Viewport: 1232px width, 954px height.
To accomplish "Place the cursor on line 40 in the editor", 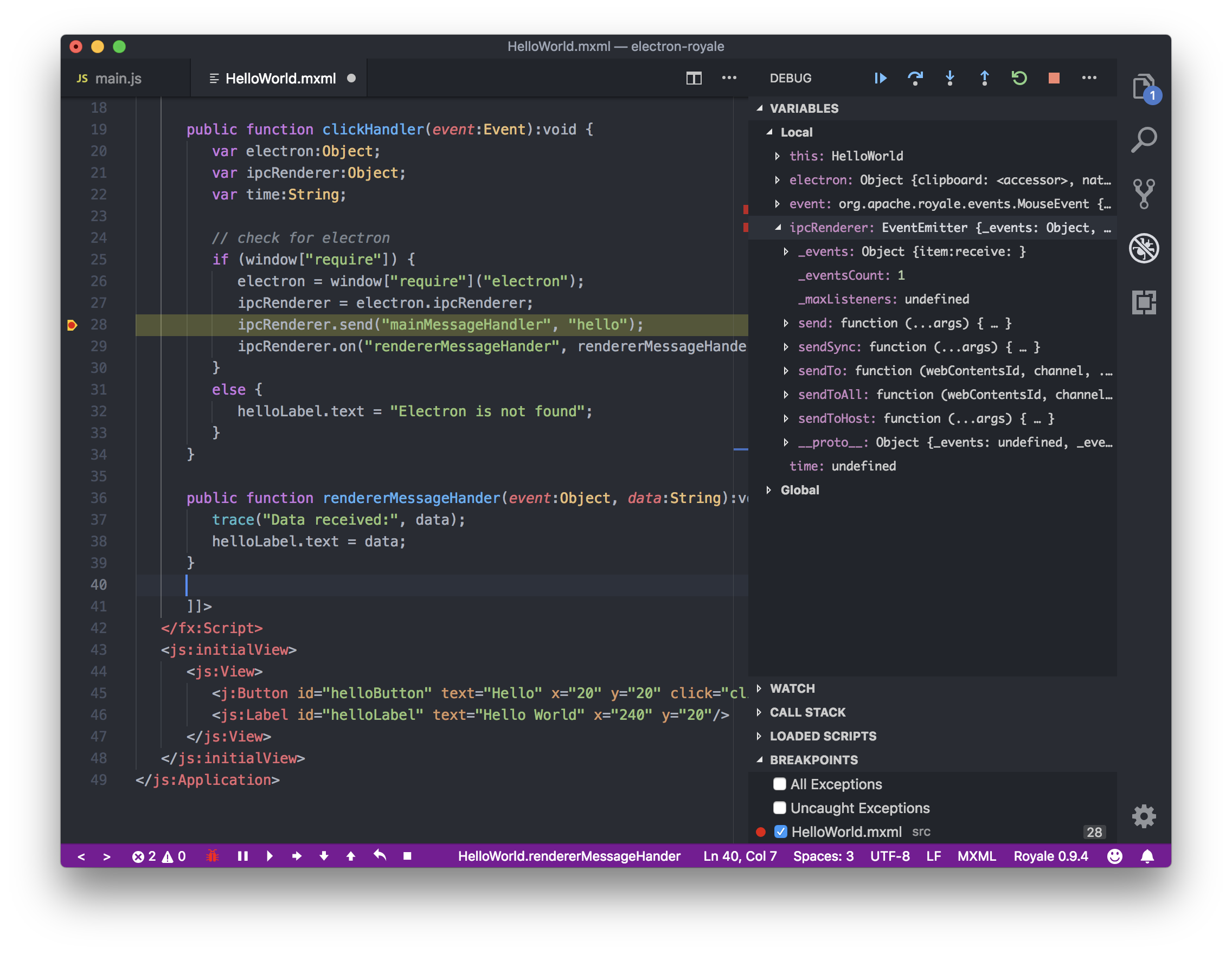I will pos(442,585).
